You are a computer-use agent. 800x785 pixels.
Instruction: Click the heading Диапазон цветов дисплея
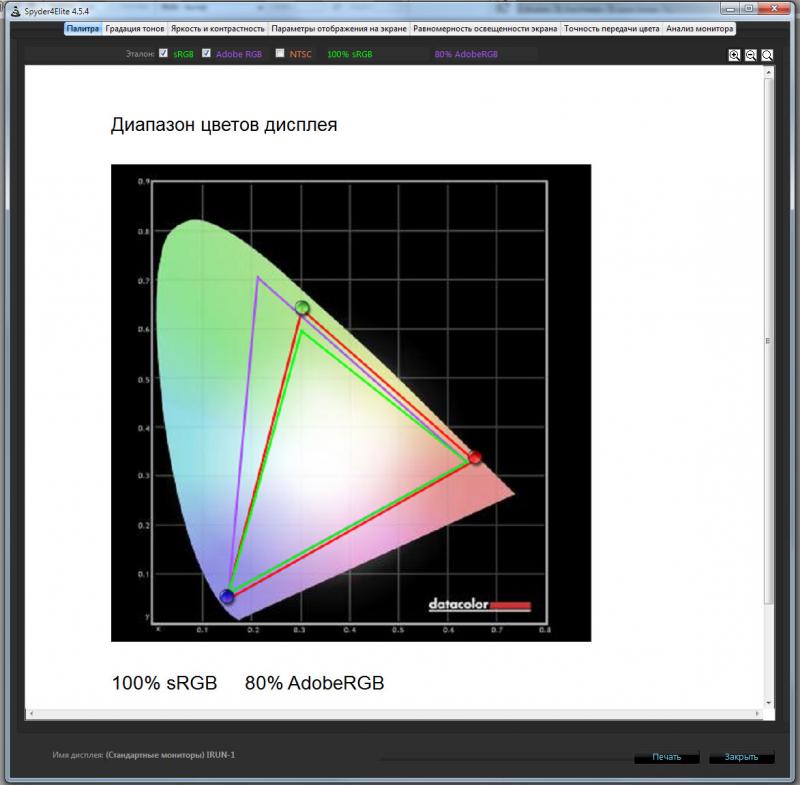pos(224,125)
